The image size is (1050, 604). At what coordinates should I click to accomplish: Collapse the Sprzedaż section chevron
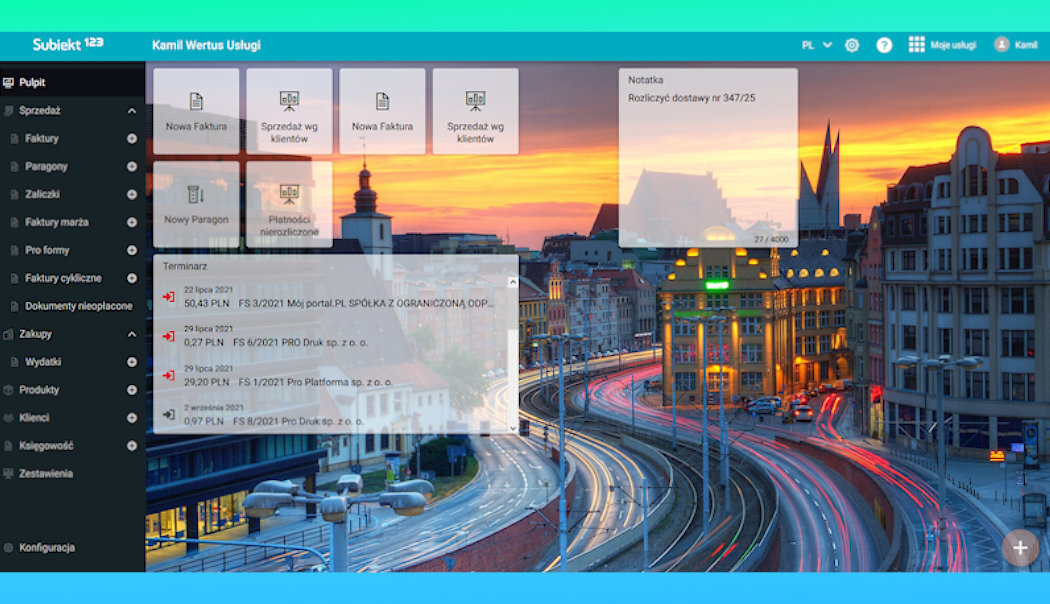[x=132, y=111]
